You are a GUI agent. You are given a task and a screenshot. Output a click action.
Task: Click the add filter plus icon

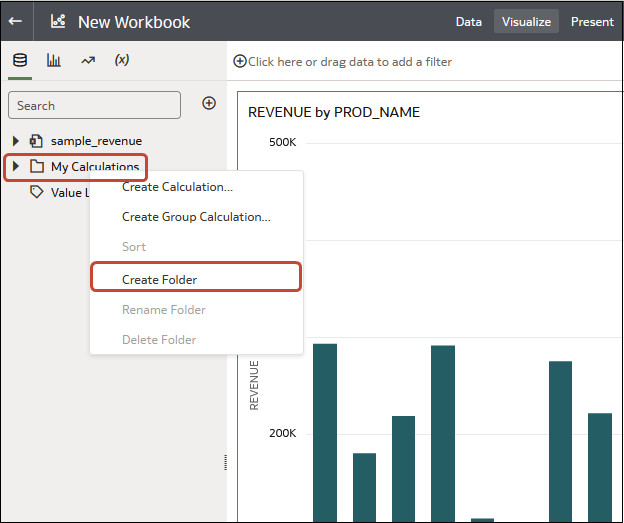[x=240, y=61]
